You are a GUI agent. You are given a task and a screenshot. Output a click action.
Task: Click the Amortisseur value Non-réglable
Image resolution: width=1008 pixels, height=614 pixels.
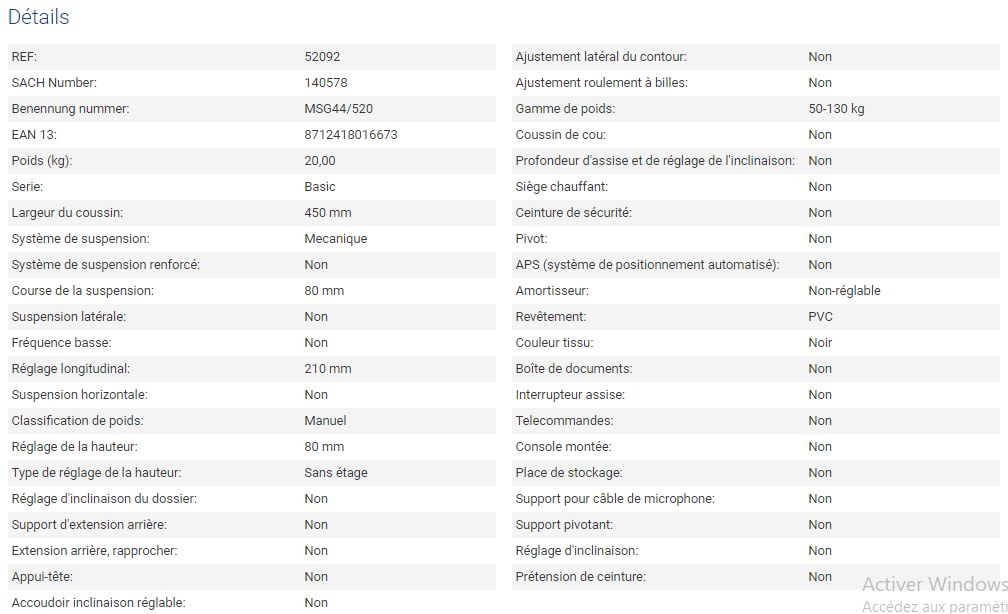tap(844, 291)
